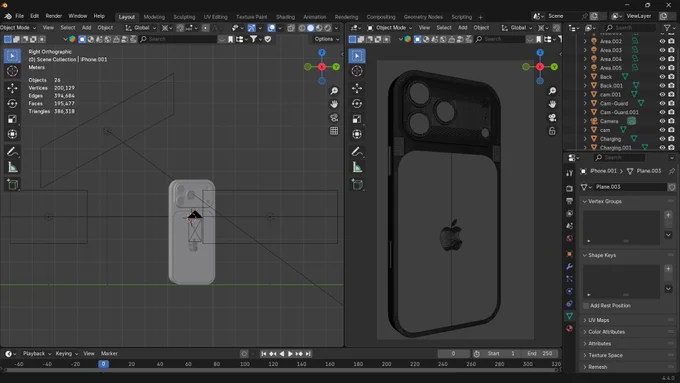The image size is (680, 383).
Task: Toggle Add Rest Position checkbox
Action: tap(586, 306)
